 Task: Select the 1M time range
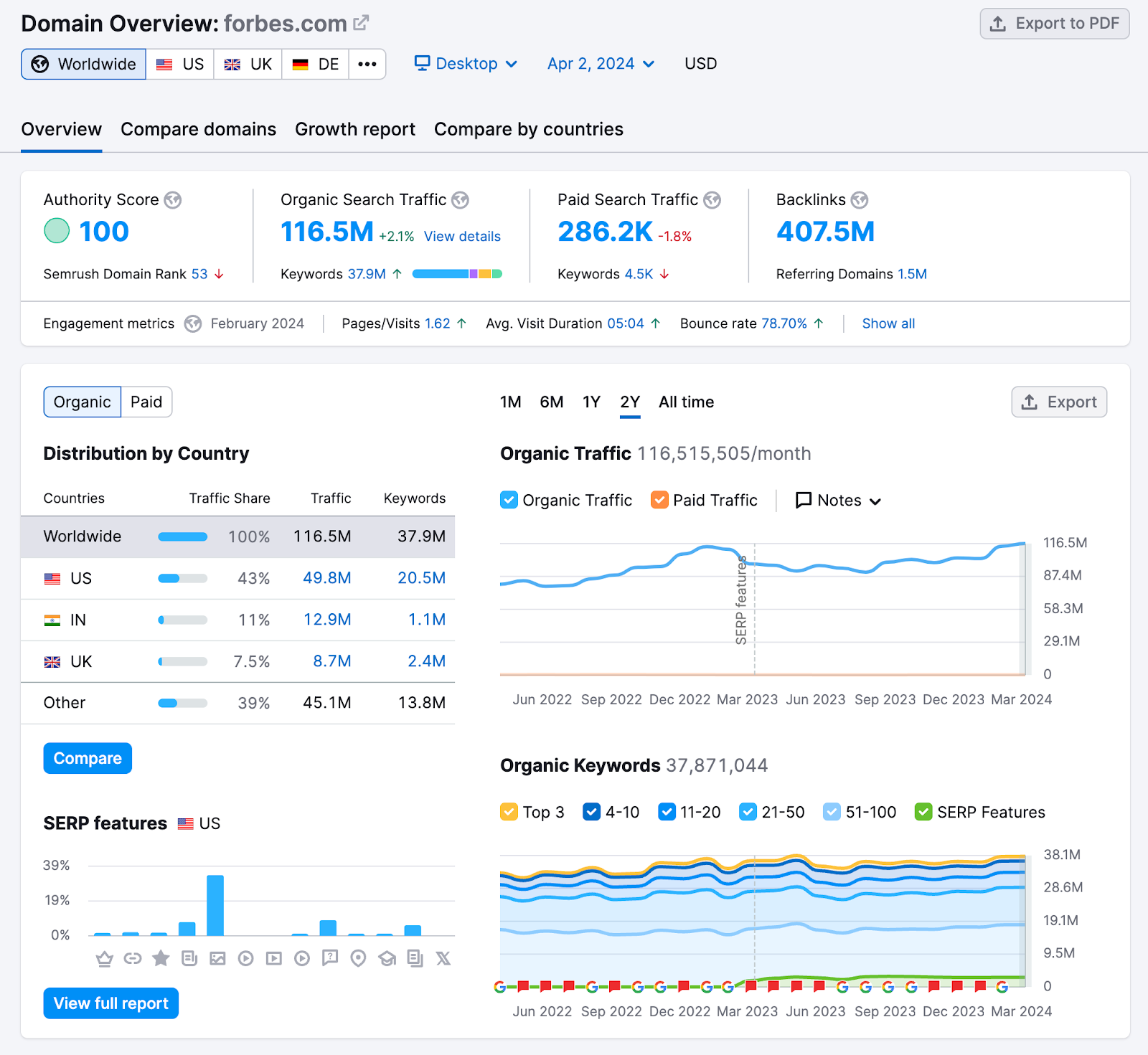[511, 402]
